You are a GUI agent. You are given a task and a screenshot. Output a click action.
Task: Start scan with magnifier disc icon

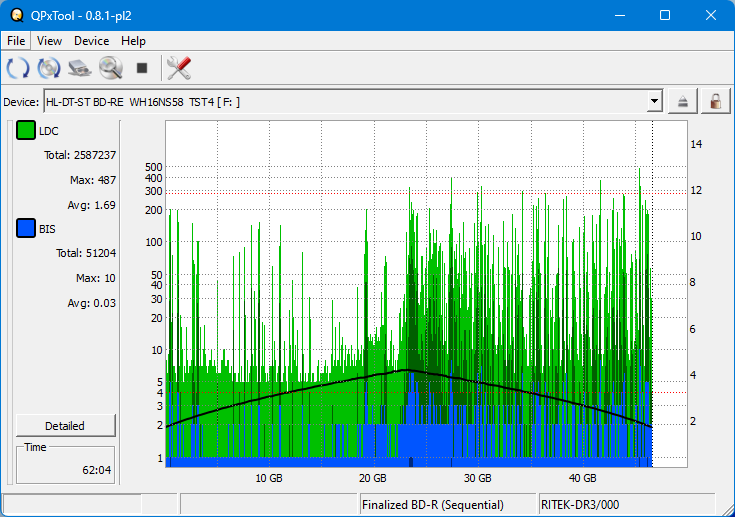[111, 68]
